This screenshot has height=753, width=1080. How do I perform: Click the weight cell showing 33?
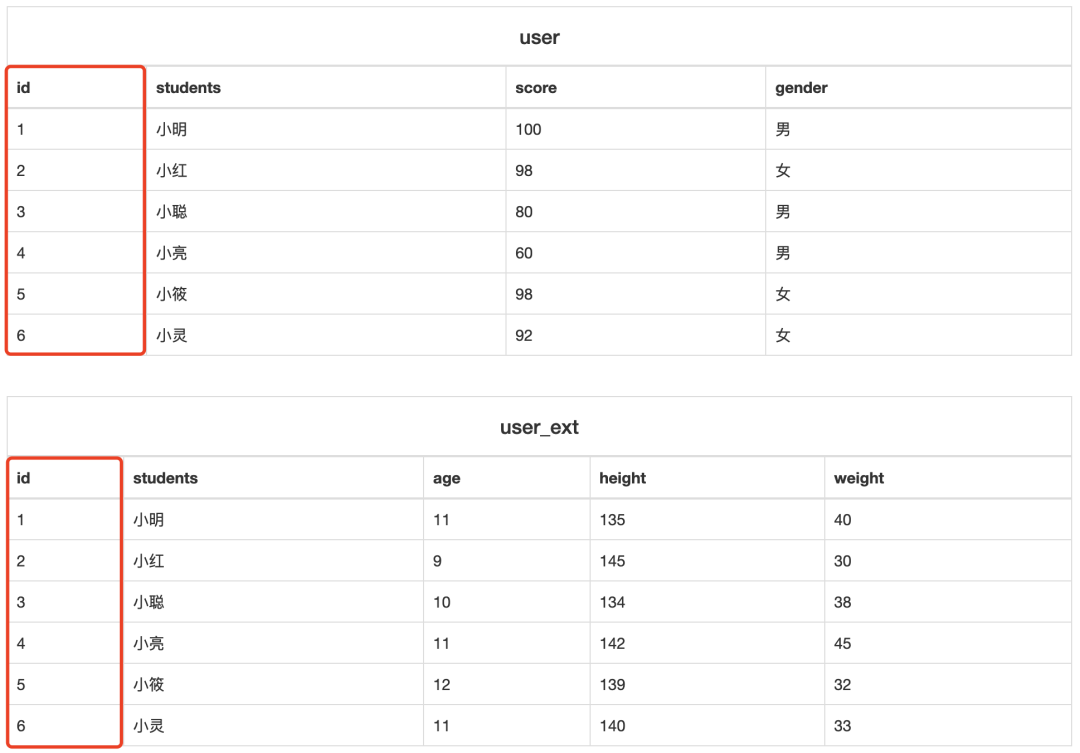point(842,726)
